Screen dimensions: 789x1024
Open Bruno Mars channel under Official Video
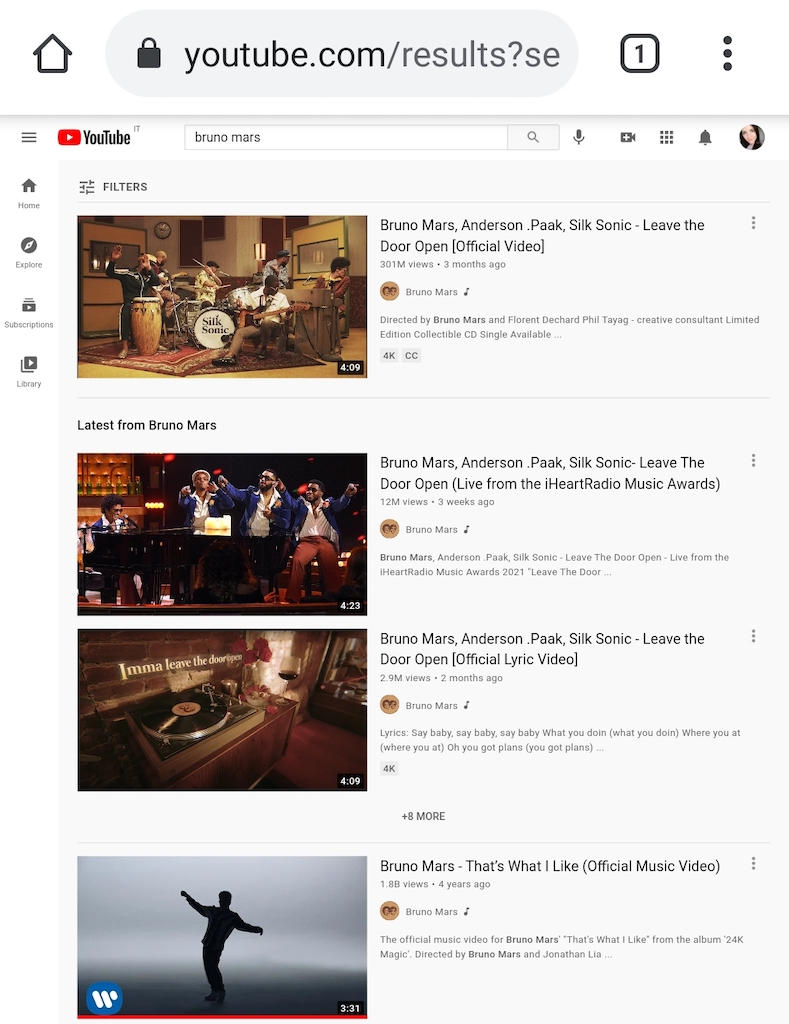click(x=431, y=292)
